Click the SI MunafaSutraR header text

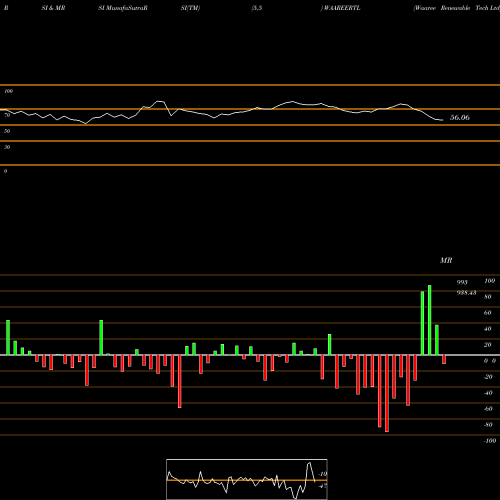pyautogui.click(x=123, y=8)
